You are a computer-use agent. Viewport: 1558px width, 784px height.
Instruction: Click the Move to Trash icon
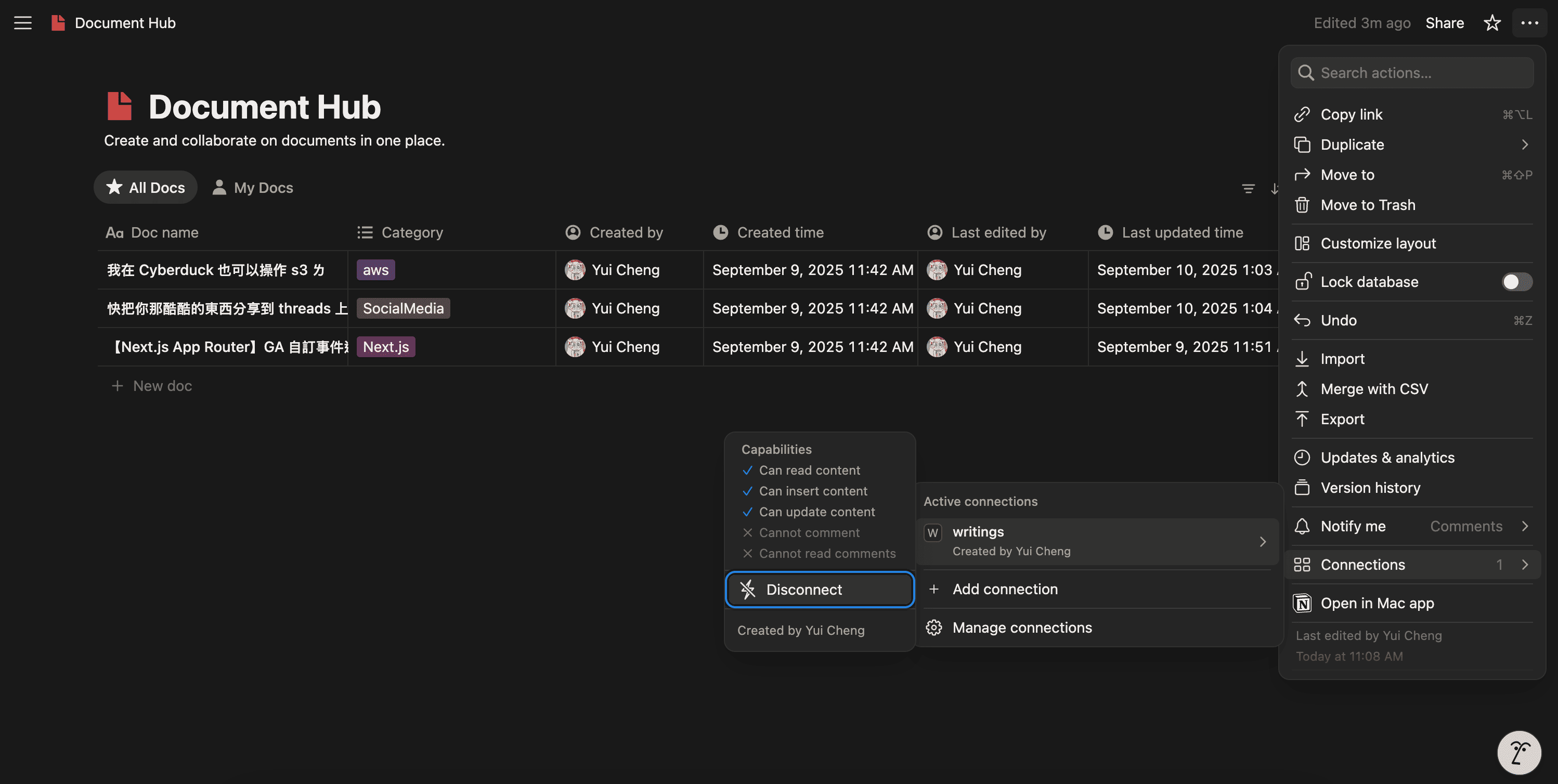(x=1302, y=205)
